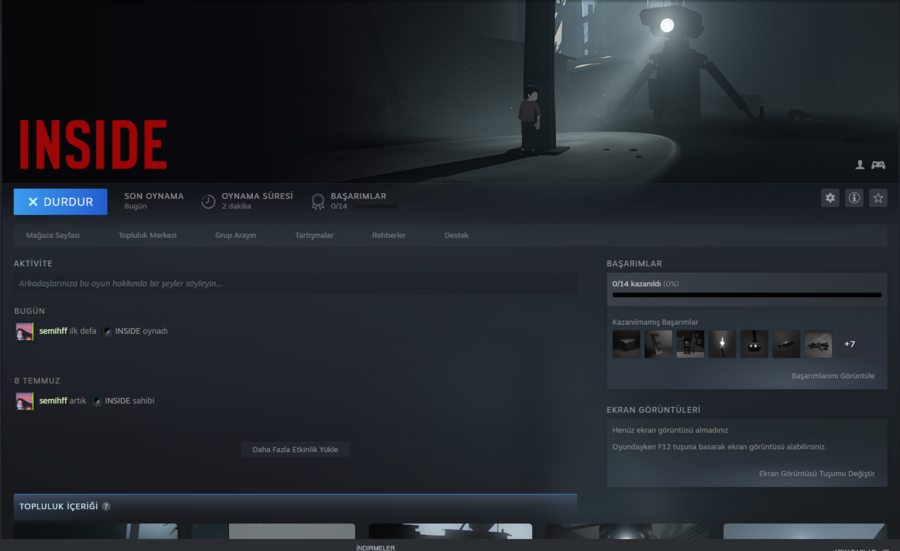Screen dimensions: 900x551
Task: Select sixth unearned achievement icon
Action: coord(786,344)
